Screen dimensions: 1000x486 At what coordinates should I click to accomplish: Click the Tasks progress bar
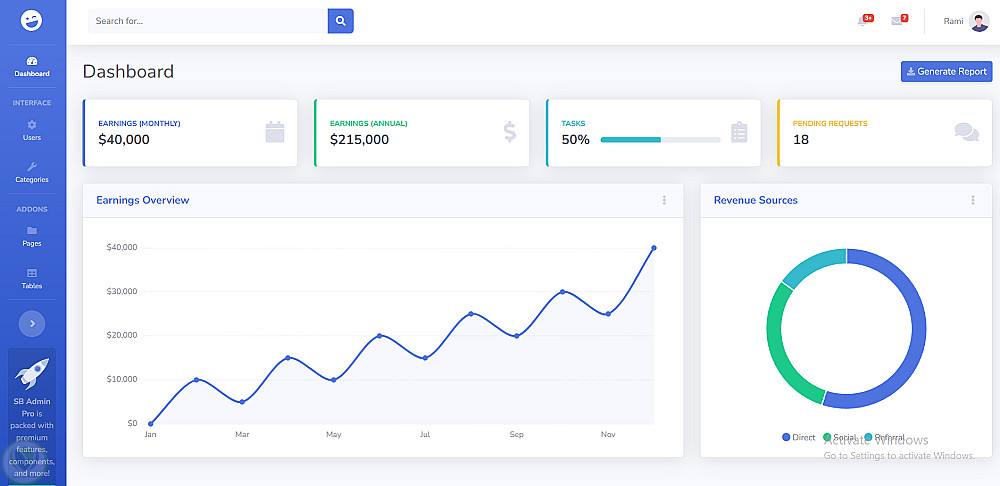coord(660,140)
